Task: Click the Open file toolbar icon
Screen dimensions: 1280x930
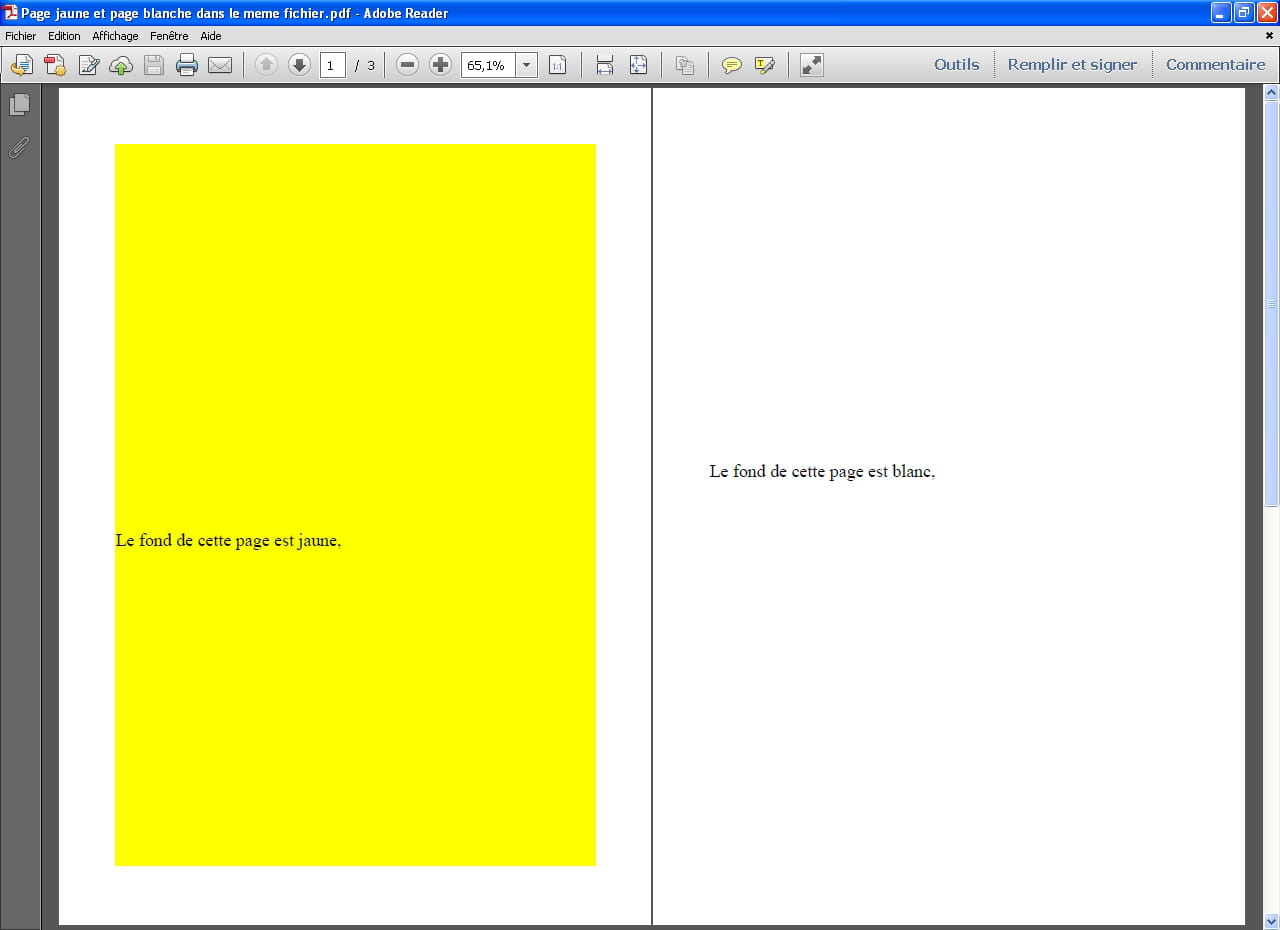Action: (22, 65)
